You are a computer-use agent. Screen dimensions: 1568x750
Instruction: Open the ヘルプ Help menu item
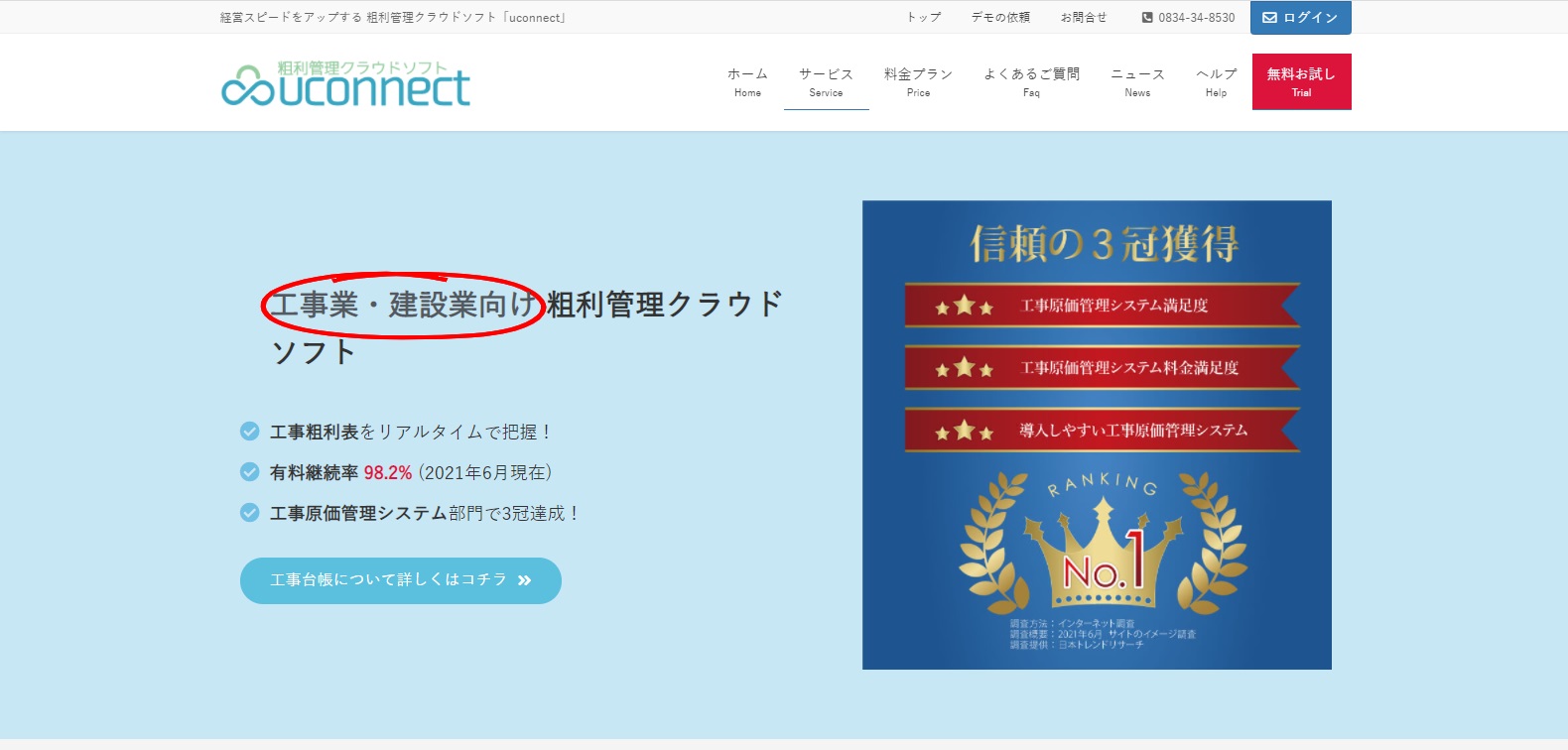point(1216,82)
